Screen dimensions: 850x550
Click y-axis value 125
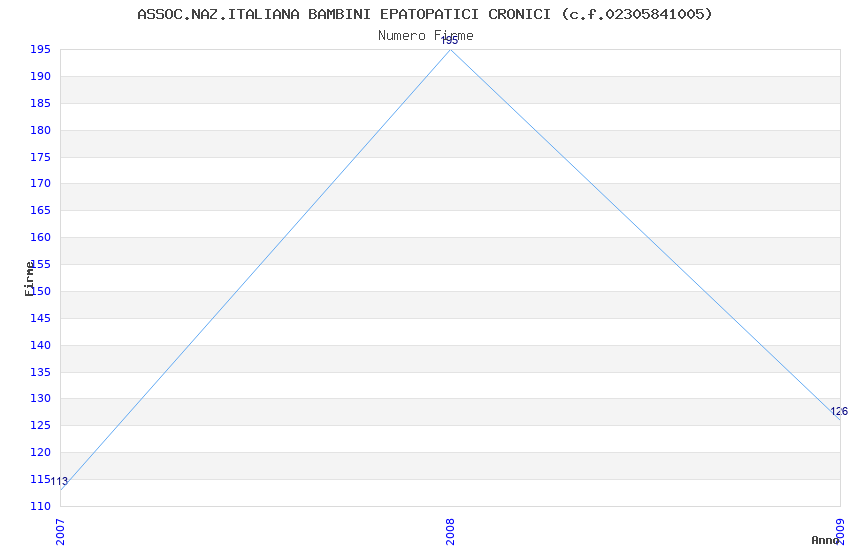click(40, 425)
